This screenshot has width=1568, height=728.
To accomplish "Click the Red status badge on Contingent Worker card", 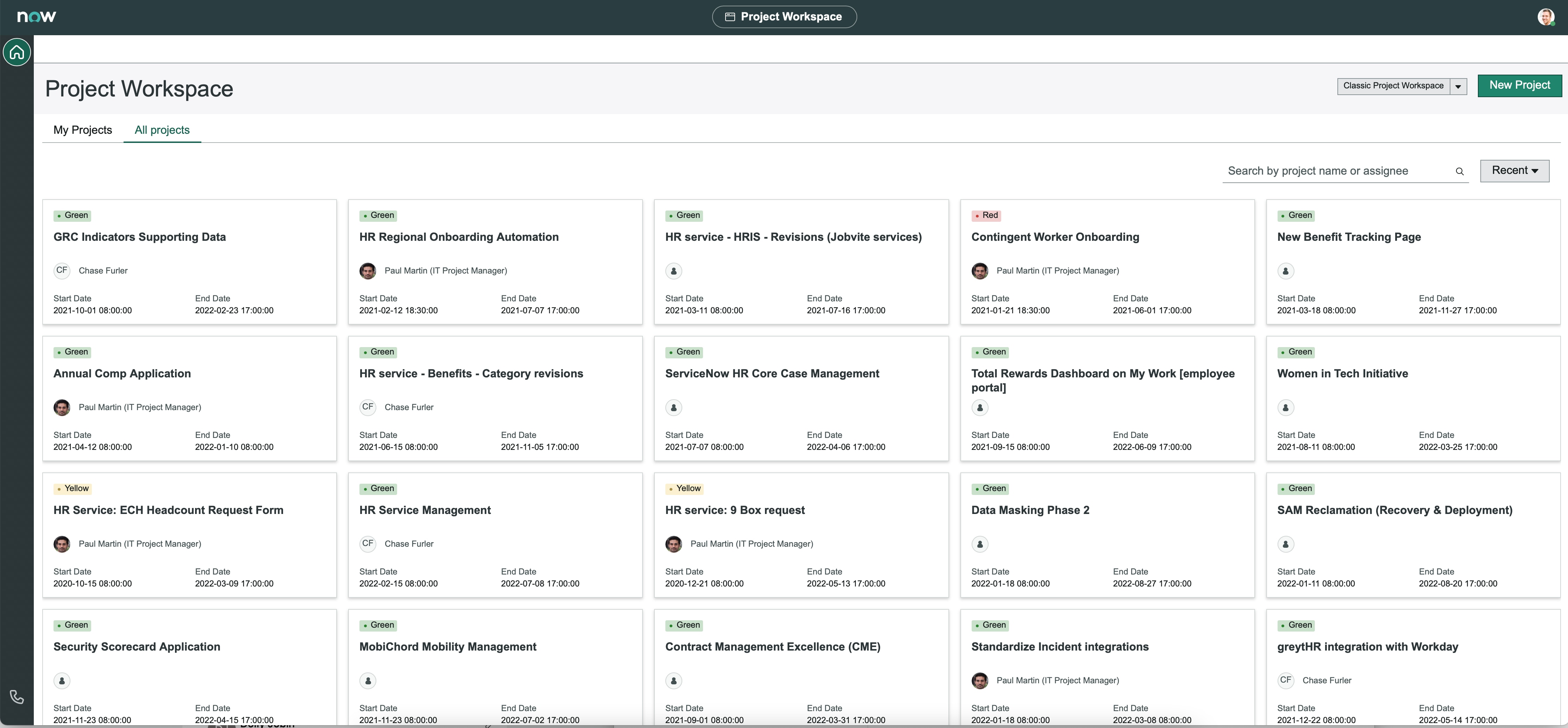I will 986,215.
